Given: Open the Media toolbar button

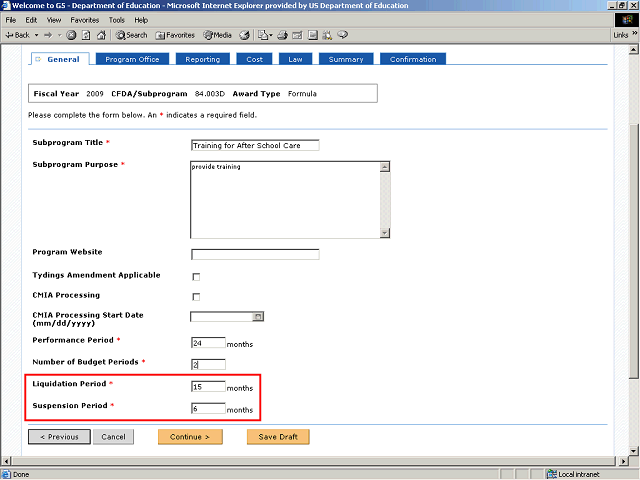Looking at the screenshot, I should coord(218,36).
